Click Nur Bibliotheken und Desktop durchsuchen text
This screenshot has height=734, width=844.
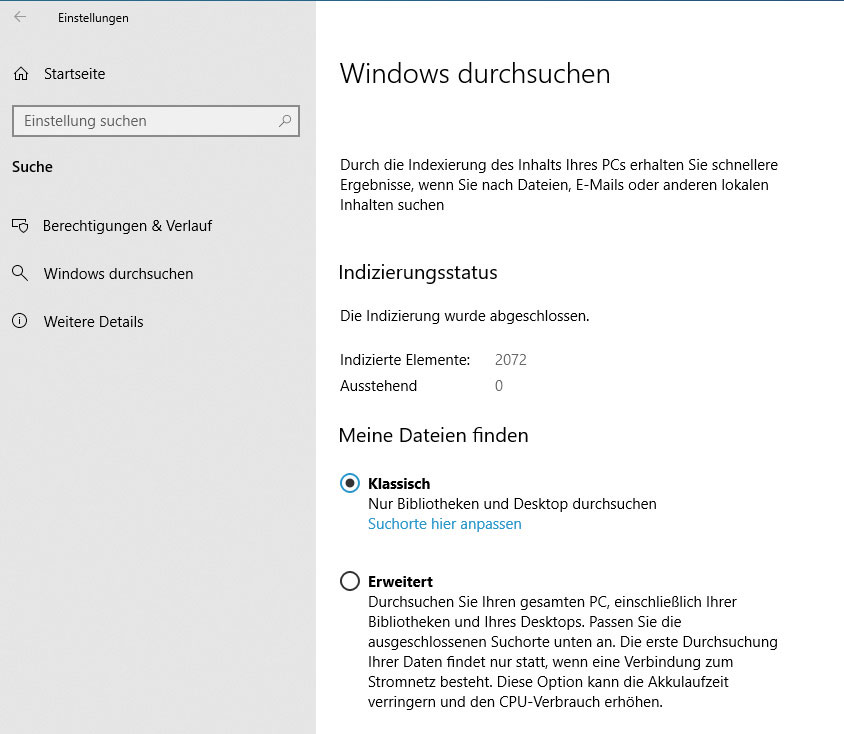click(x=512, y=504)
